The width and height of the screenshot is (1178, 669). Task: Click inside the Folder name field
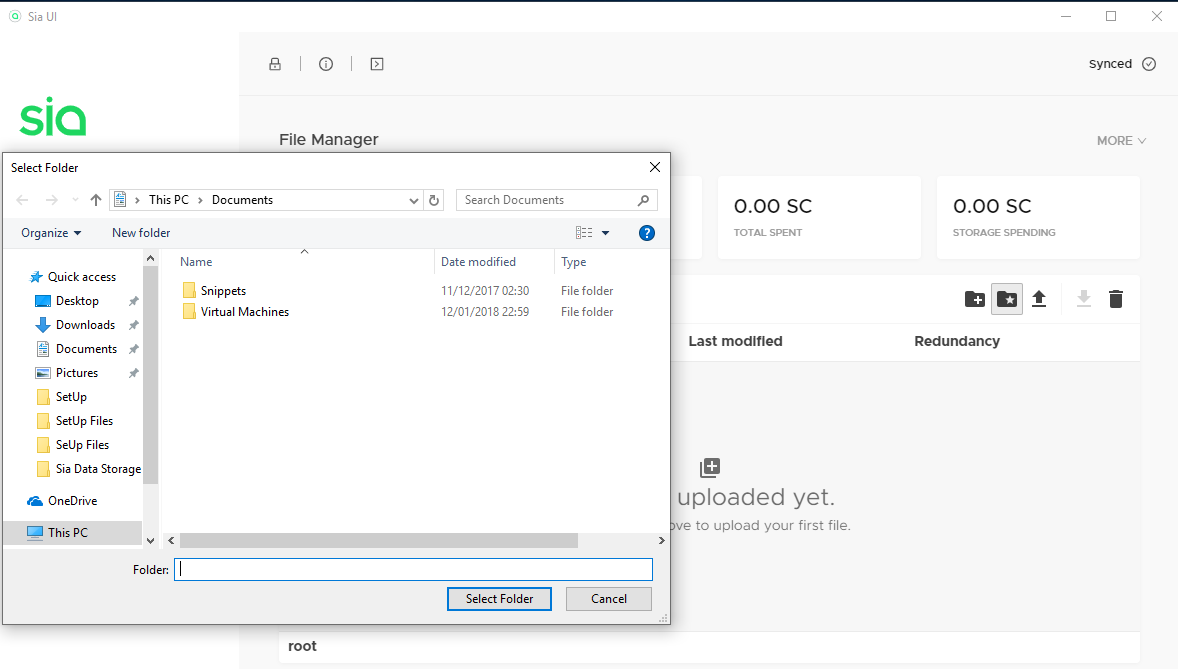click(413, 569)
